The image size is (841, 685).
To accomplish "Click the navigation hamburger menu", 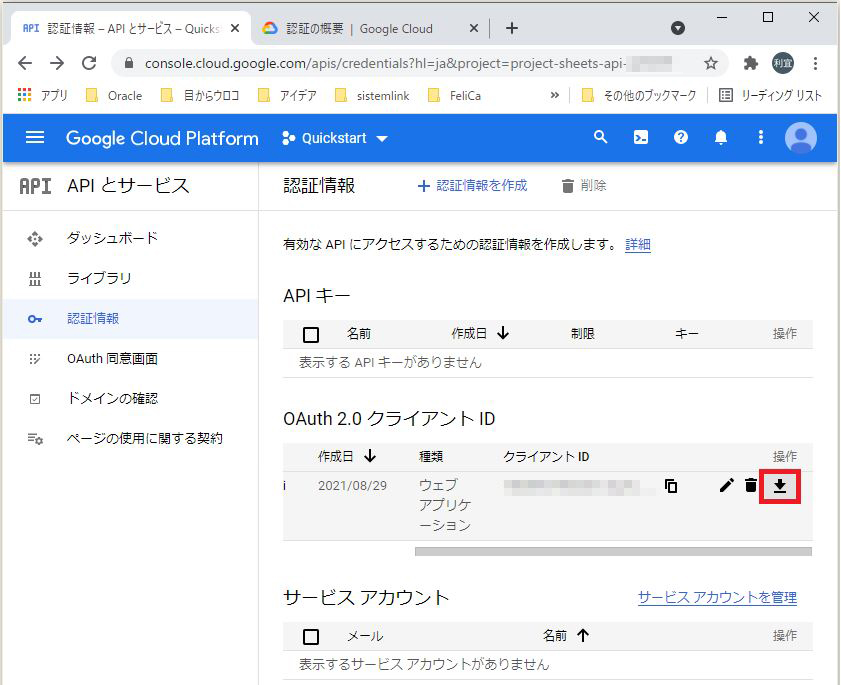I will [33, 137].
